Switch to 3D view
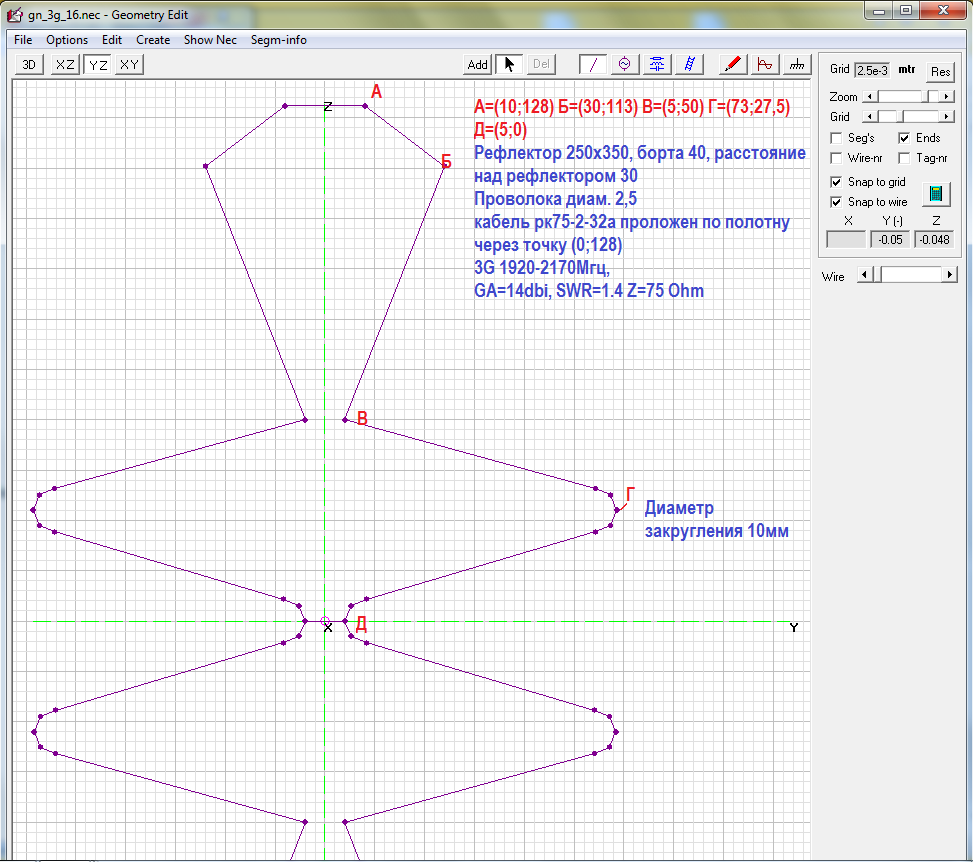The height and width of the screenshot is (862, 973). 30,65
